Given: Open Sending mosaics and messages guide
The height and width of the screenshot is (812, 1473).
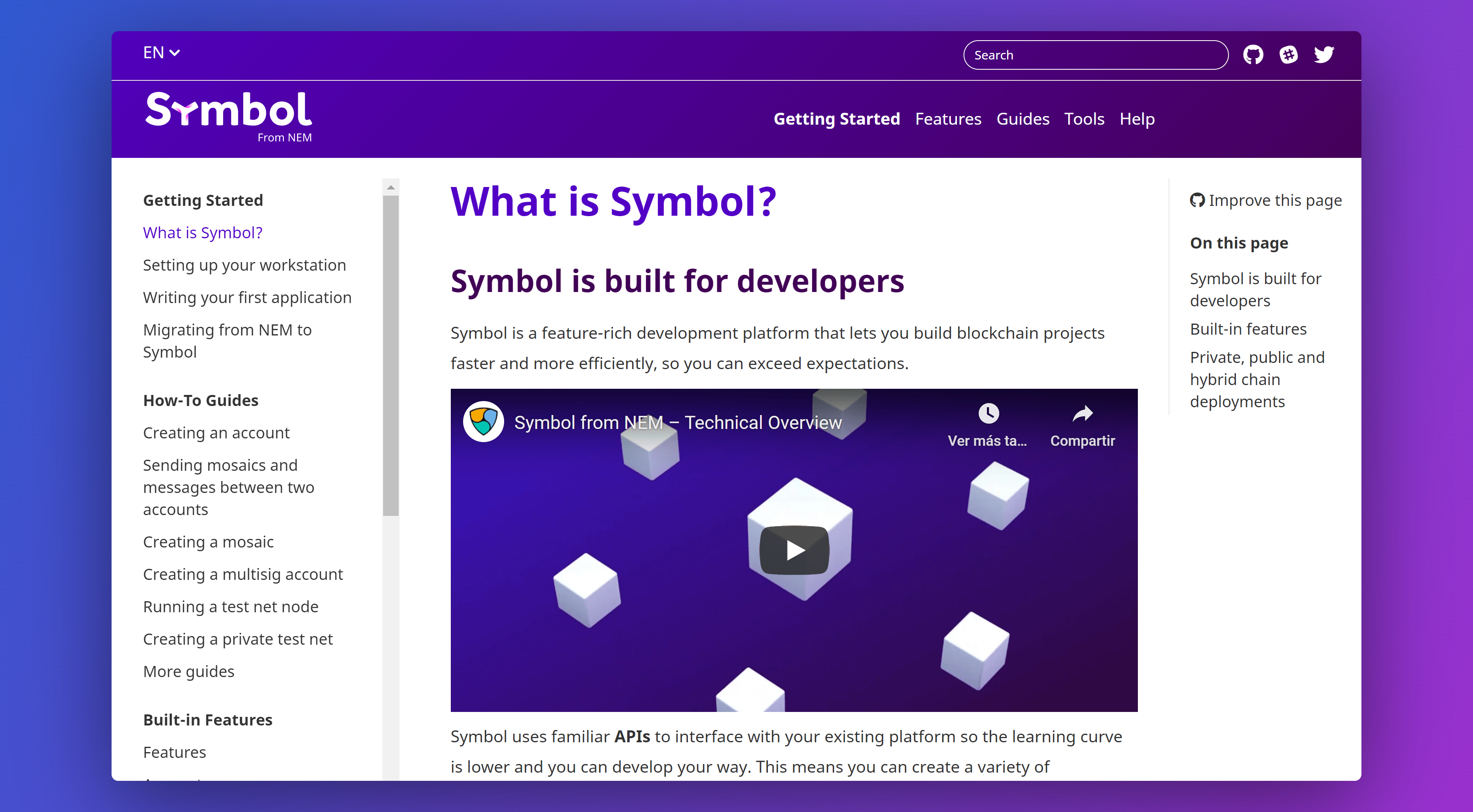Looking at the screenshot, I should (x=228, y=487).
